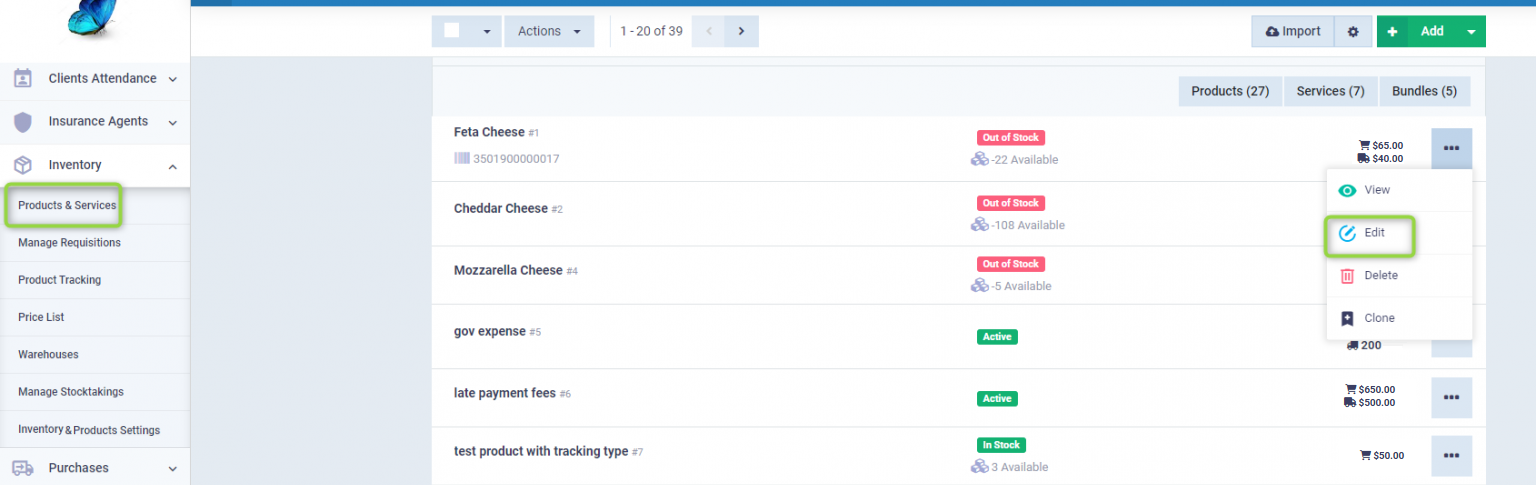Image resolution: width=1536 pixels, height=485 pixels.
Task: Choose Delete from the row actions menu
Action: coord(1380,276)
